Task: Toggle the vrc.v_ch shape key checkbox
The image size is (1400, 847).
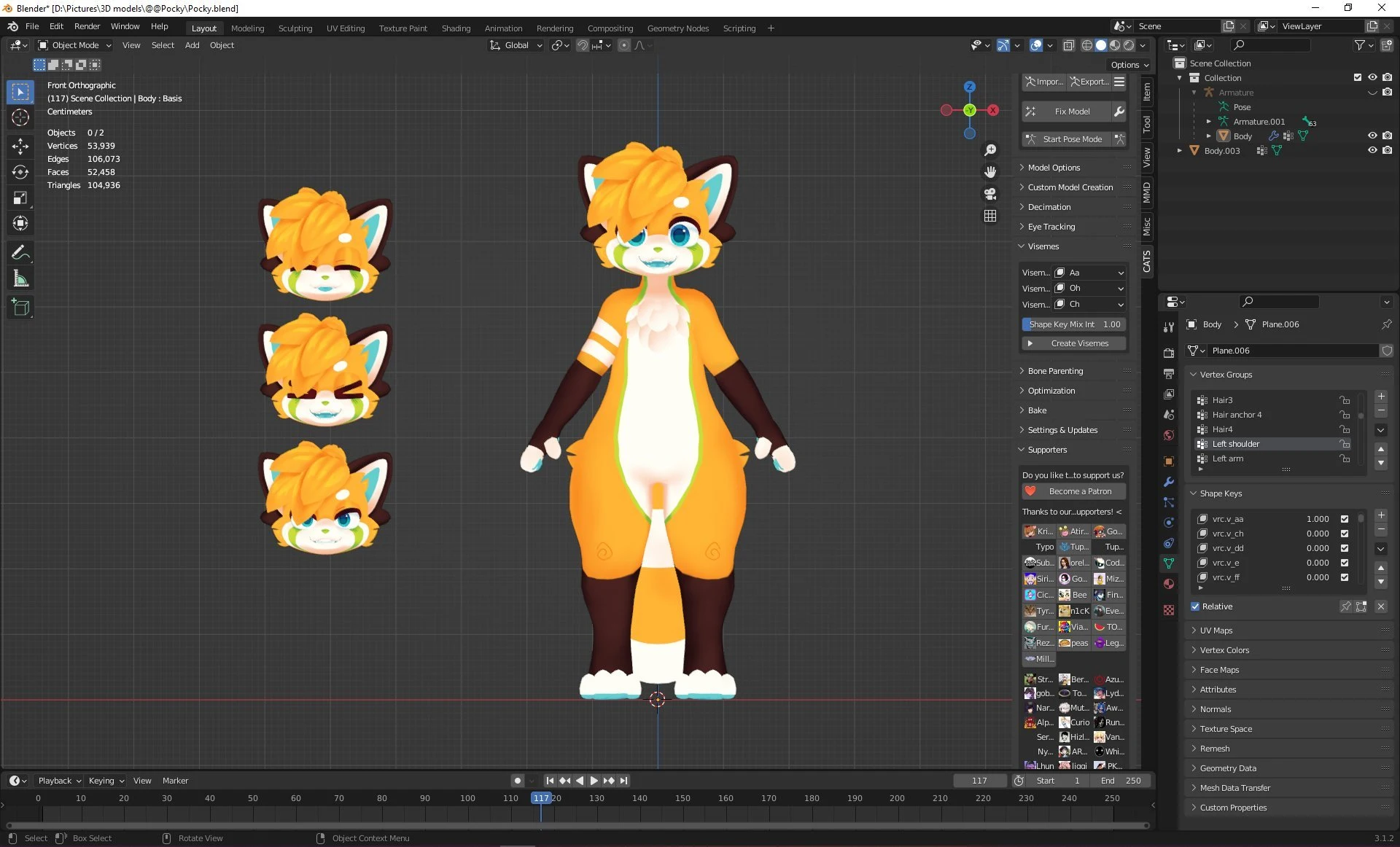Action: [x=1345, y=534]
